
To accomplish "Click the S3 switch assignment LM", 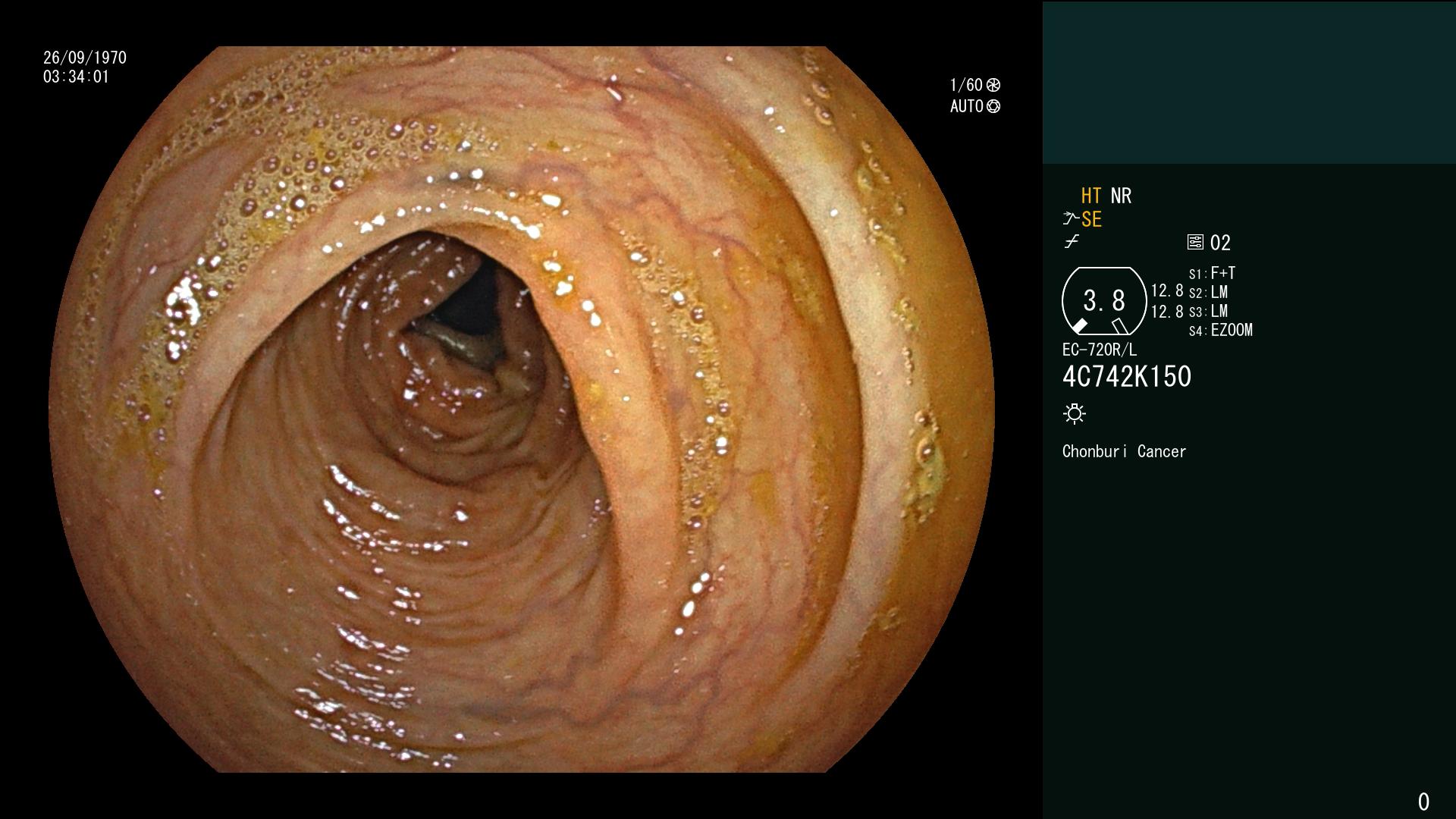I will (1208, 311).
